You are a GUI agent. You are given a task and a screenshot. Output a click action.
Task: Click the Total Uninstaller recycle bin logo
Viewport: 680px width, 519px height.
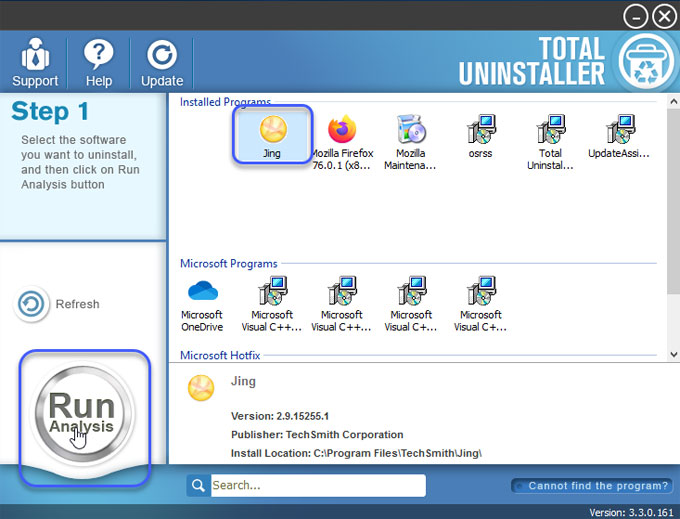tap(646, 62)
